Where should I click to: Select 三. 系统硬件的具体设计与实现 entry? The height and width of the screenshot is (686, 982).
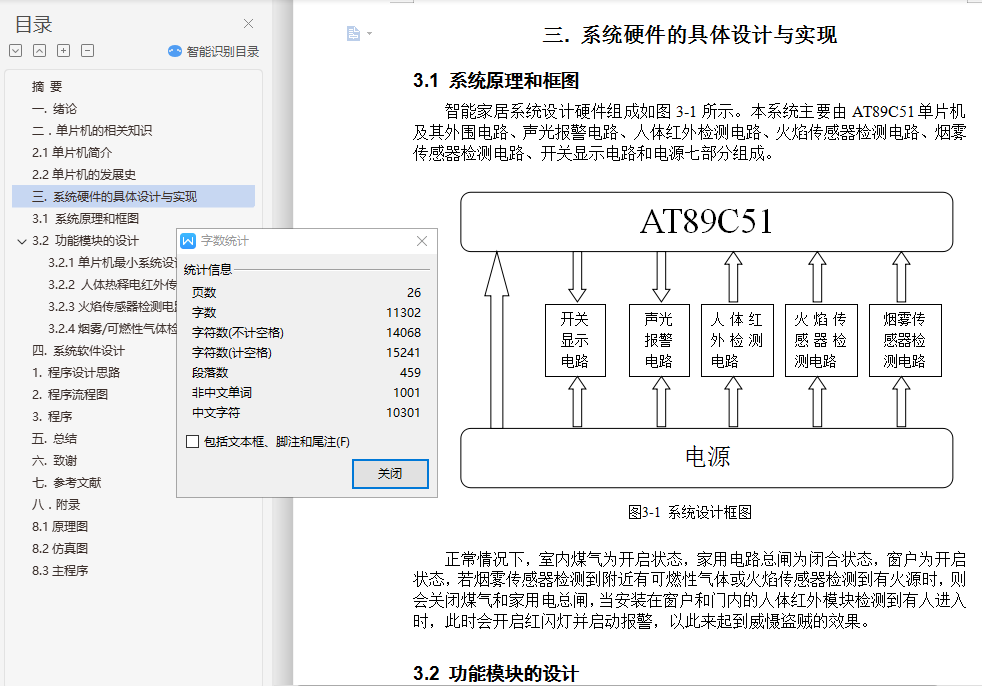[x=133, y=197]
